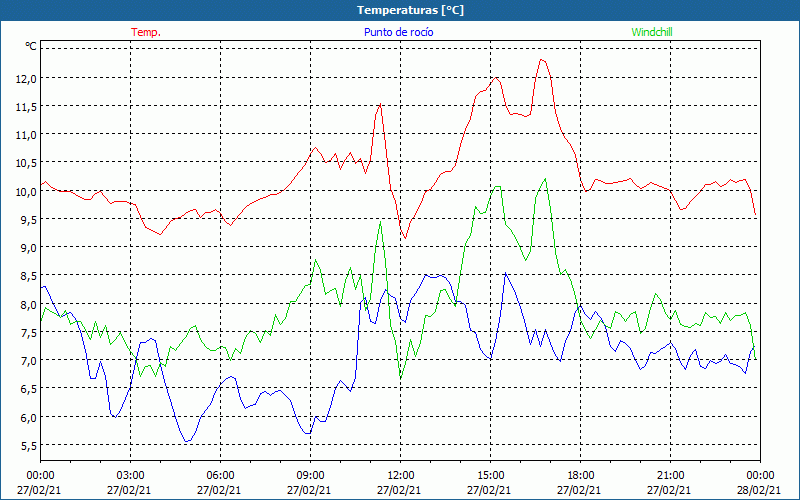Click the '7,0' y-axis value

tap(28, 361)
